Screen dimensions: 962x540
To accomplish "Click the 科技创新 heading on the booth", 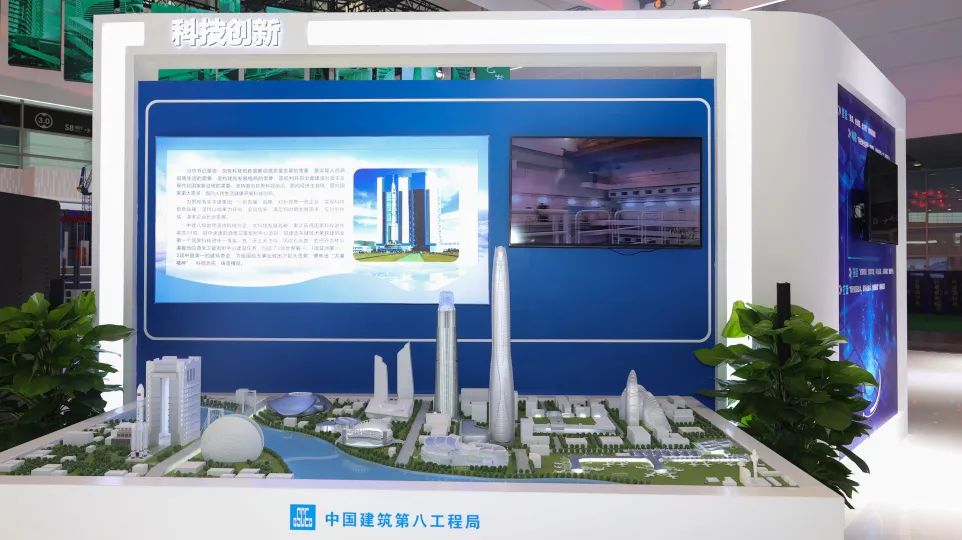I will (x=226, y=32).
